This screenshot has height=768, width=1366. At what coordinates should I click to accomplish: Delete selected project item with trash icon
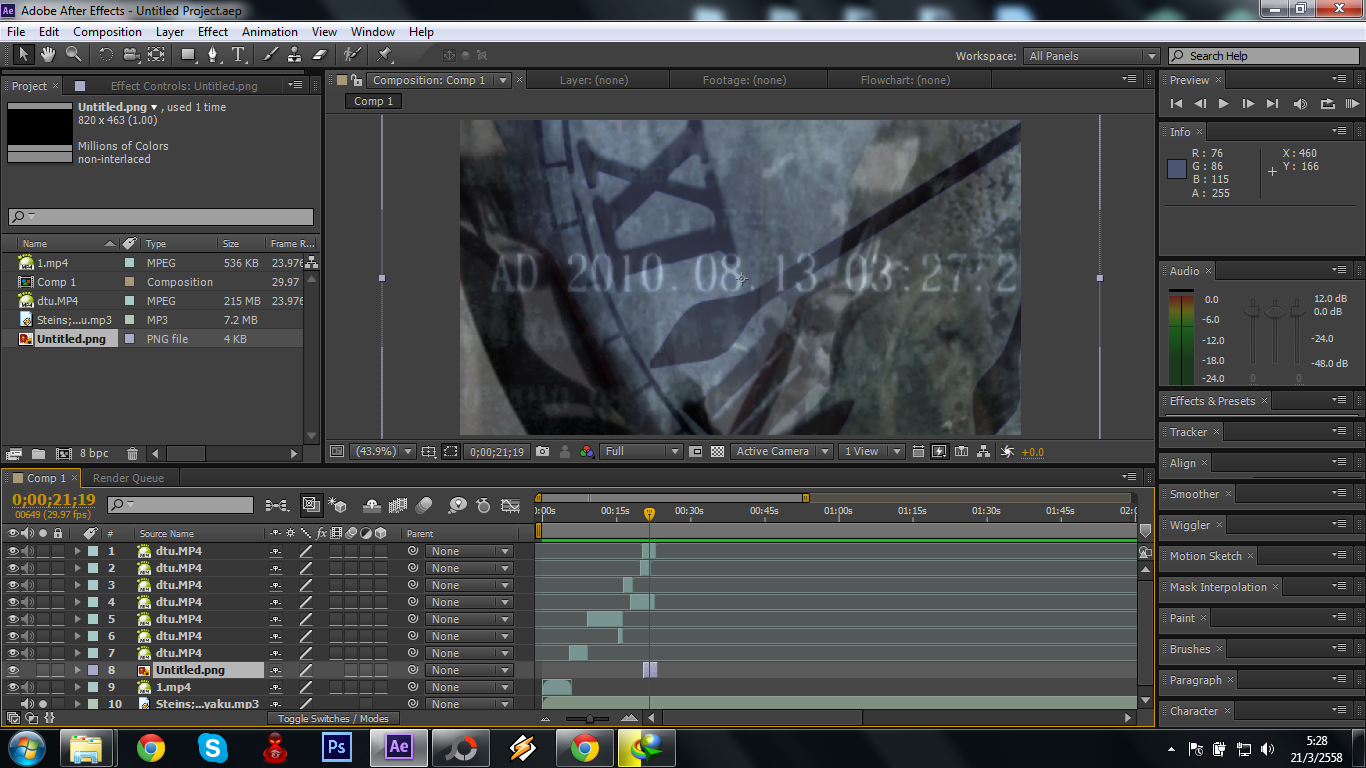pos(132,454)
